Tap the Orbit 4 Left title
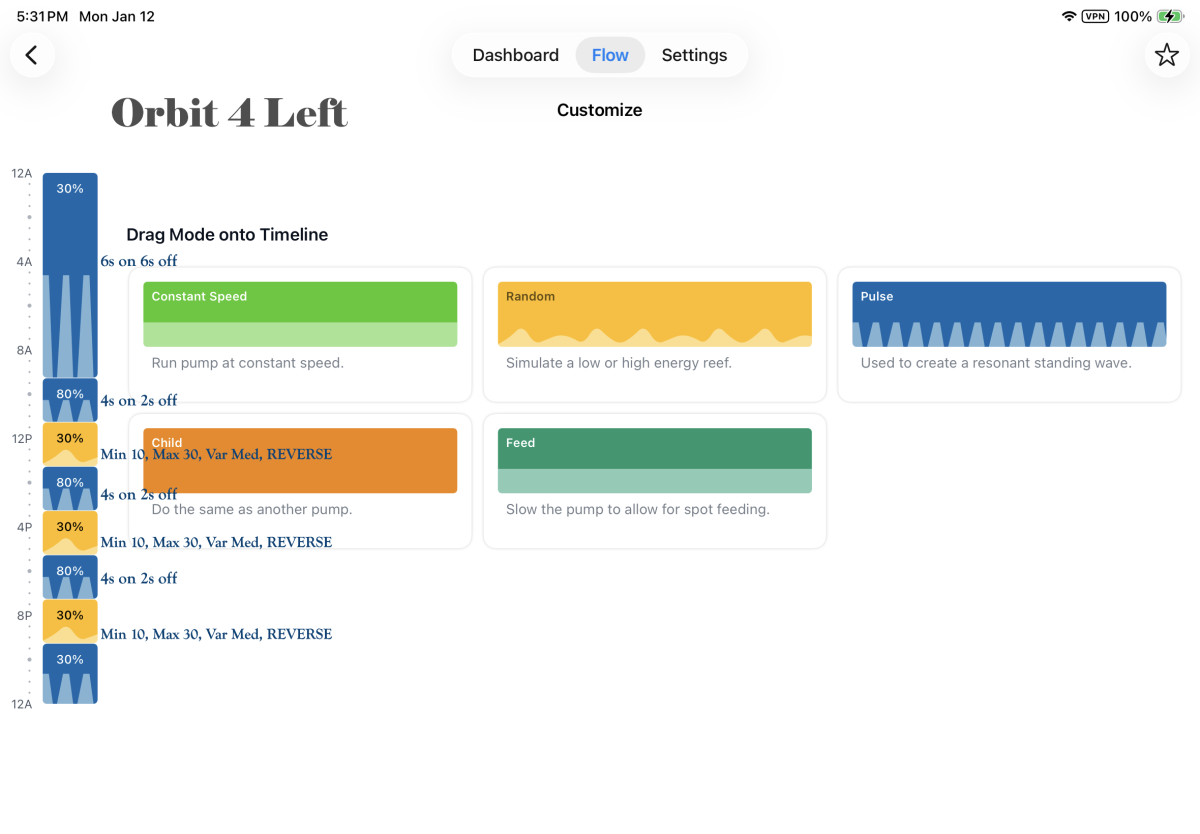Screen dimensions: 1200x834 coord(229,112)
